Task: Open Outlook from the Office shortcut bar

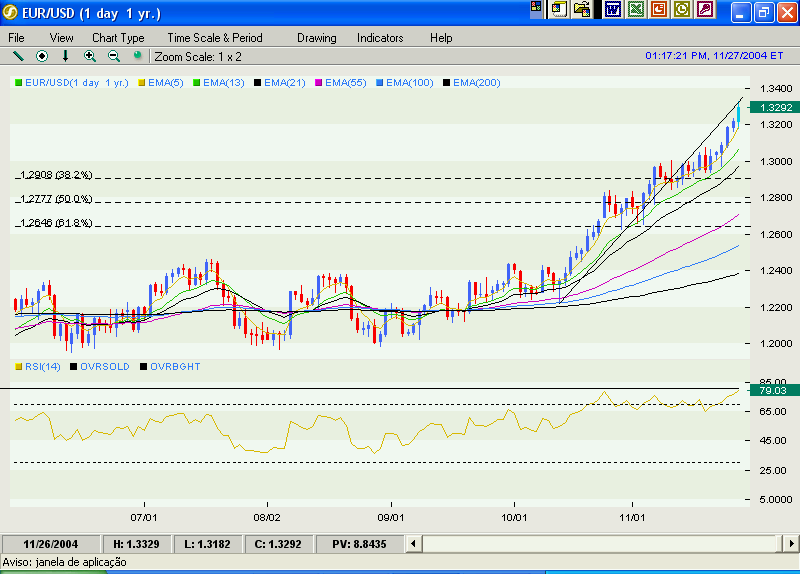Action: (x=682, y=10)
